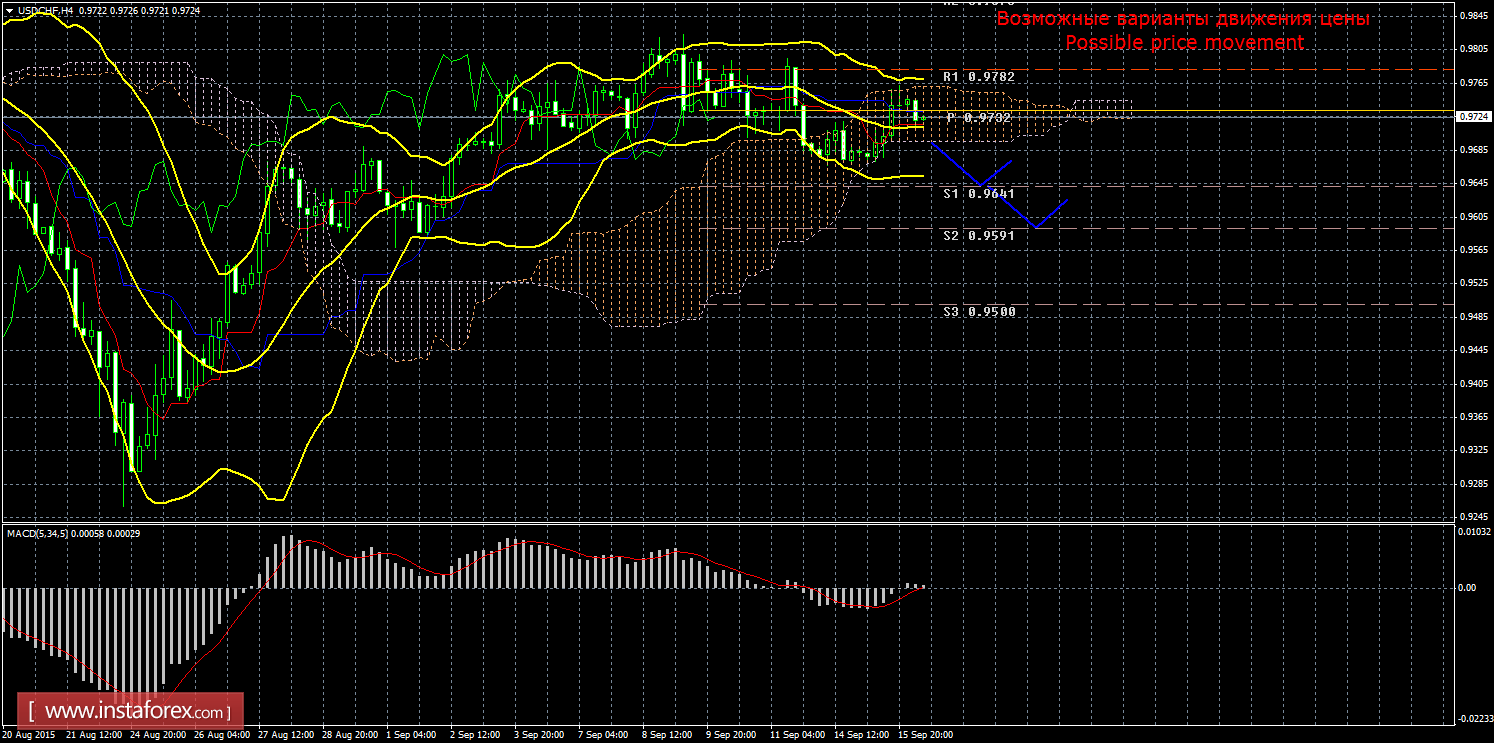Image resolution: width=1494 pixels, height=743 pixels.
Task: Click the 28 Aug 20:00 time label
Action: [x=349, y=735]
